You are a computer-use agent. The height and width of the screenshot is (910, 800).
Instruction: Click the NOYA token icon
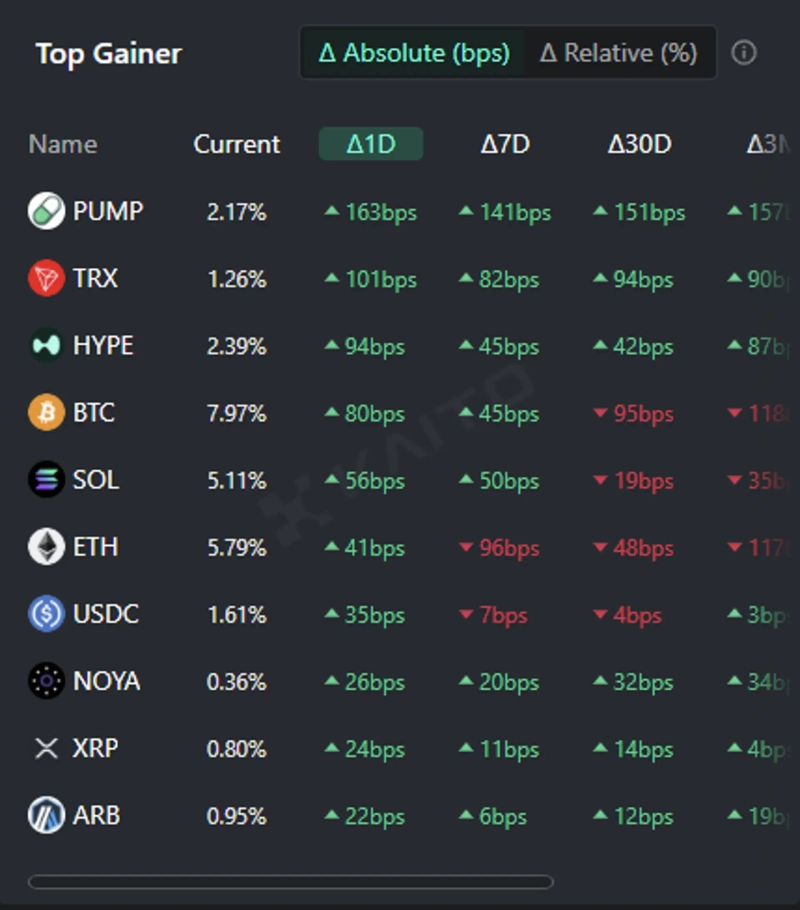(46, 681)
